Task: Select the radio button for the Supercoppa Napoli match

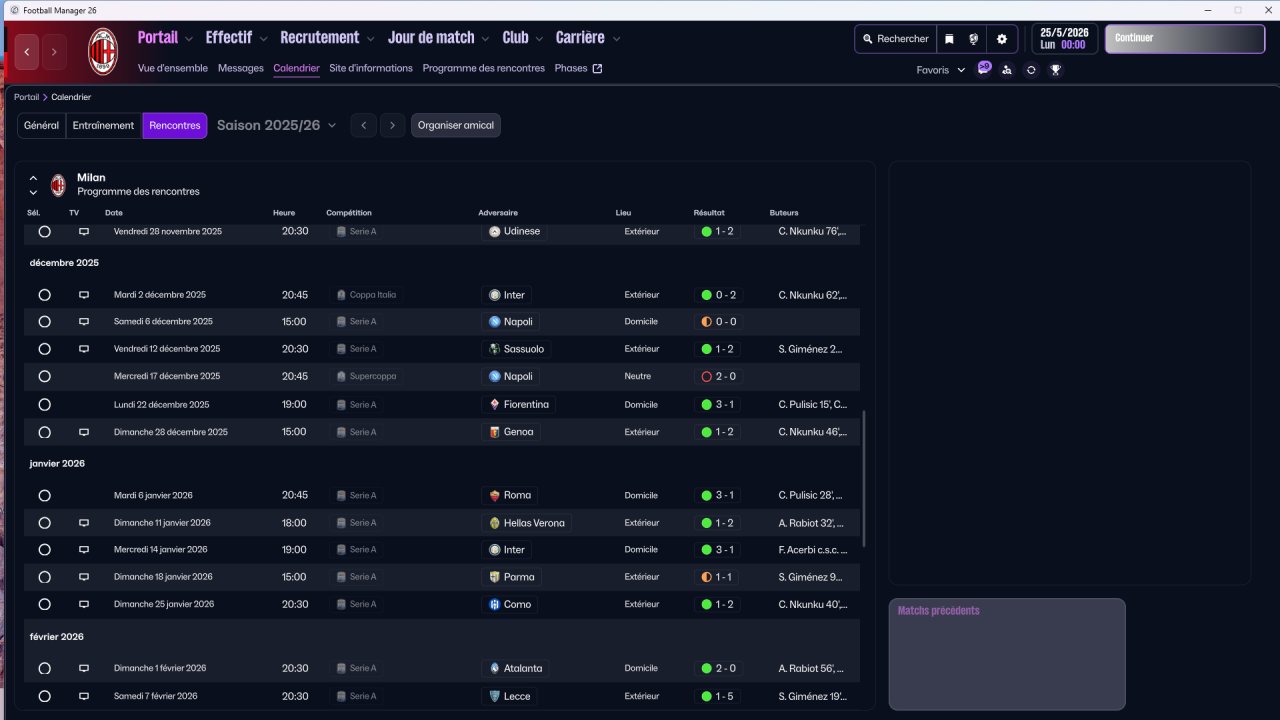Action: coord(44,377)
